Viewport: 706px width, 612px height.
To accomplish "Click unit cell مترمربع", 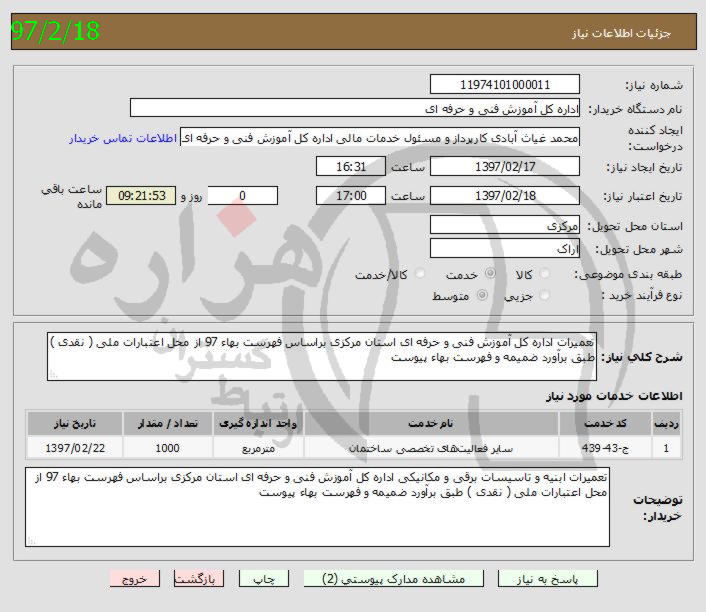I will (x=258, y=448).
